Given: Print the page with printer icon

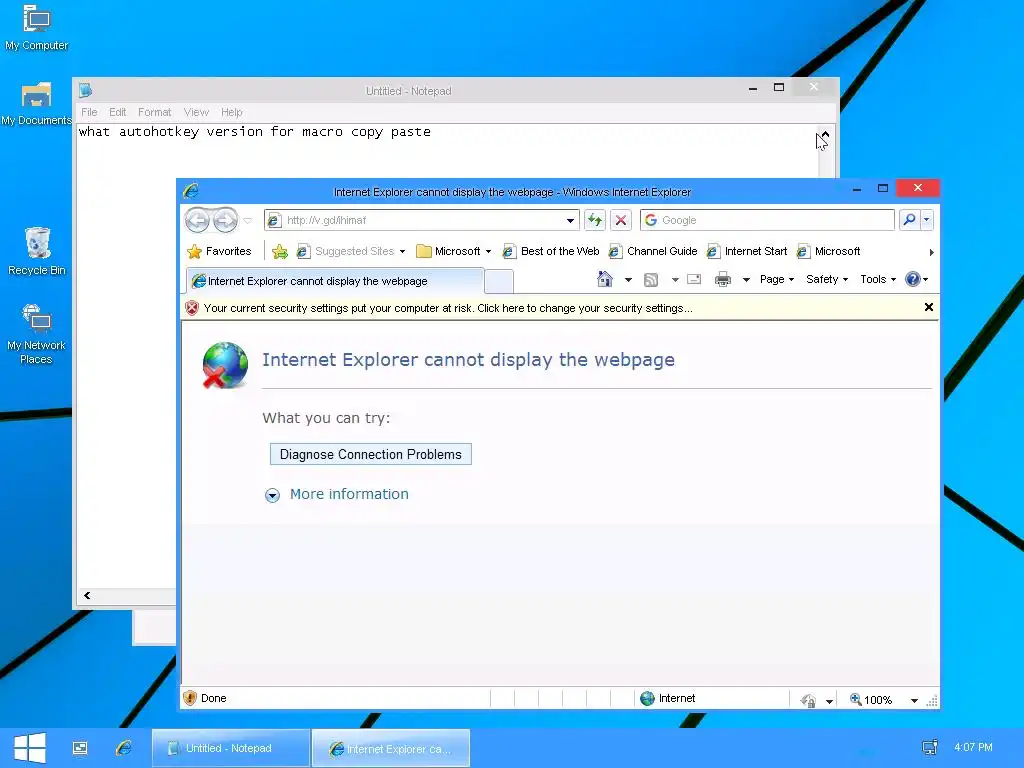Looking at the screenshot, I should tap(723, 280).
